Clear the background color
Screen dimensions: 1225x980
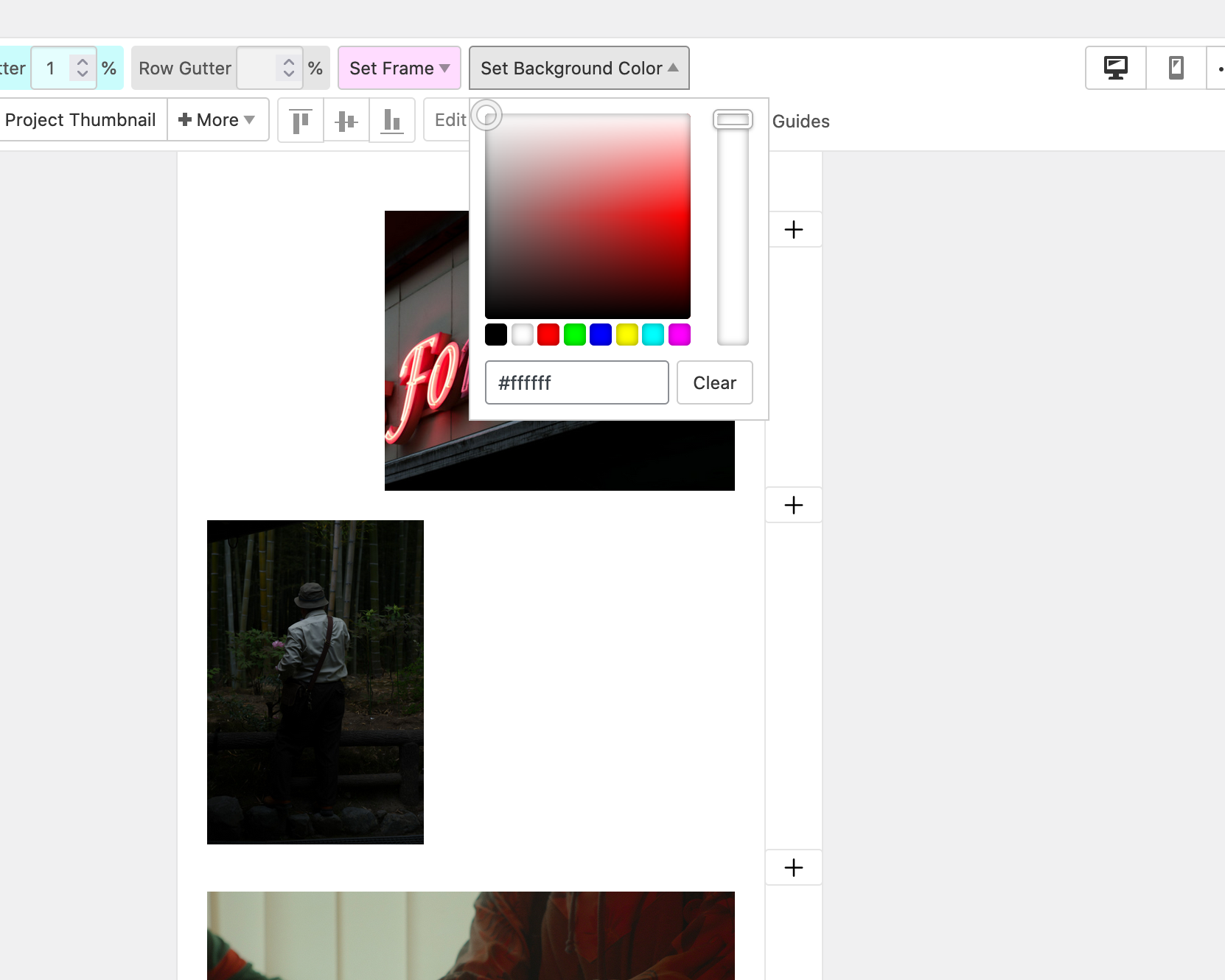[714, 383]
